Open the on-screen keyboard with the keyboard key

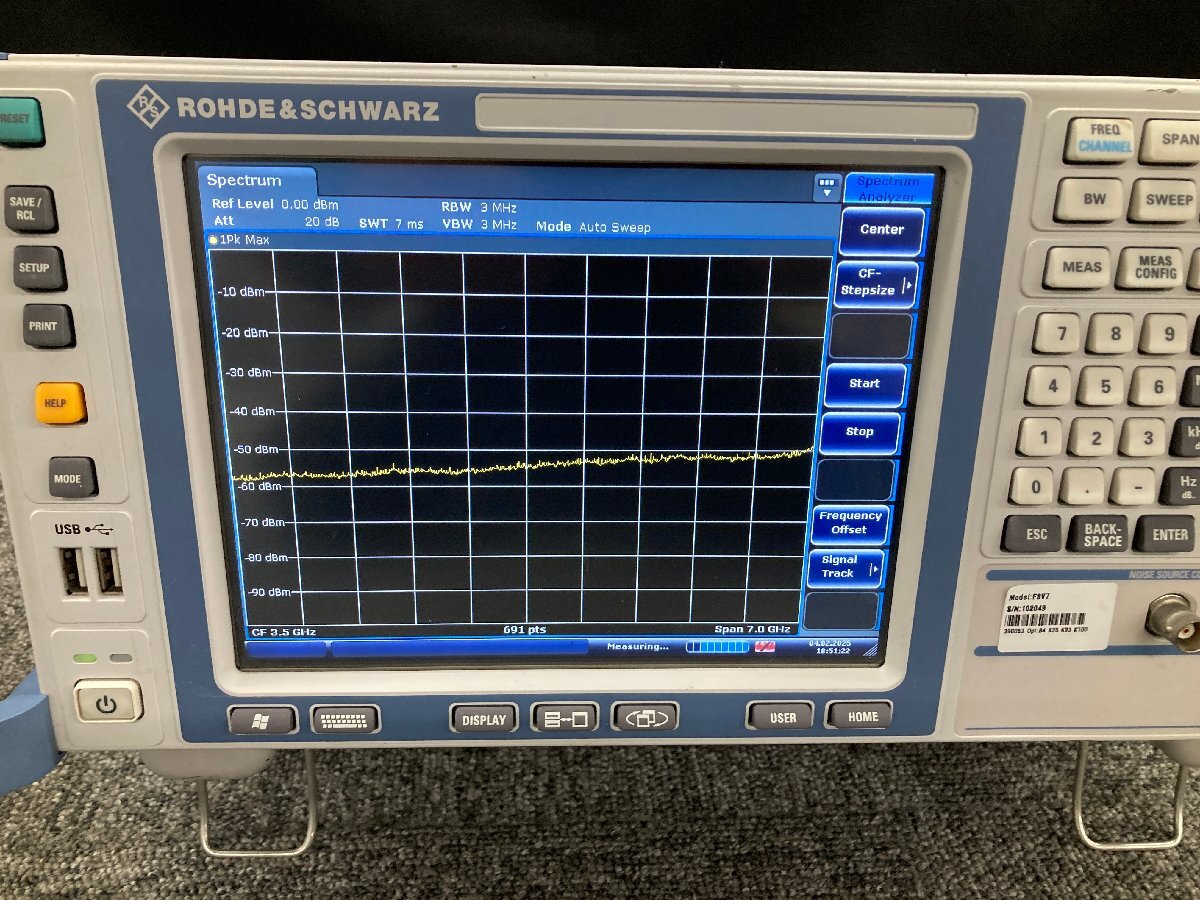(345, 720)
